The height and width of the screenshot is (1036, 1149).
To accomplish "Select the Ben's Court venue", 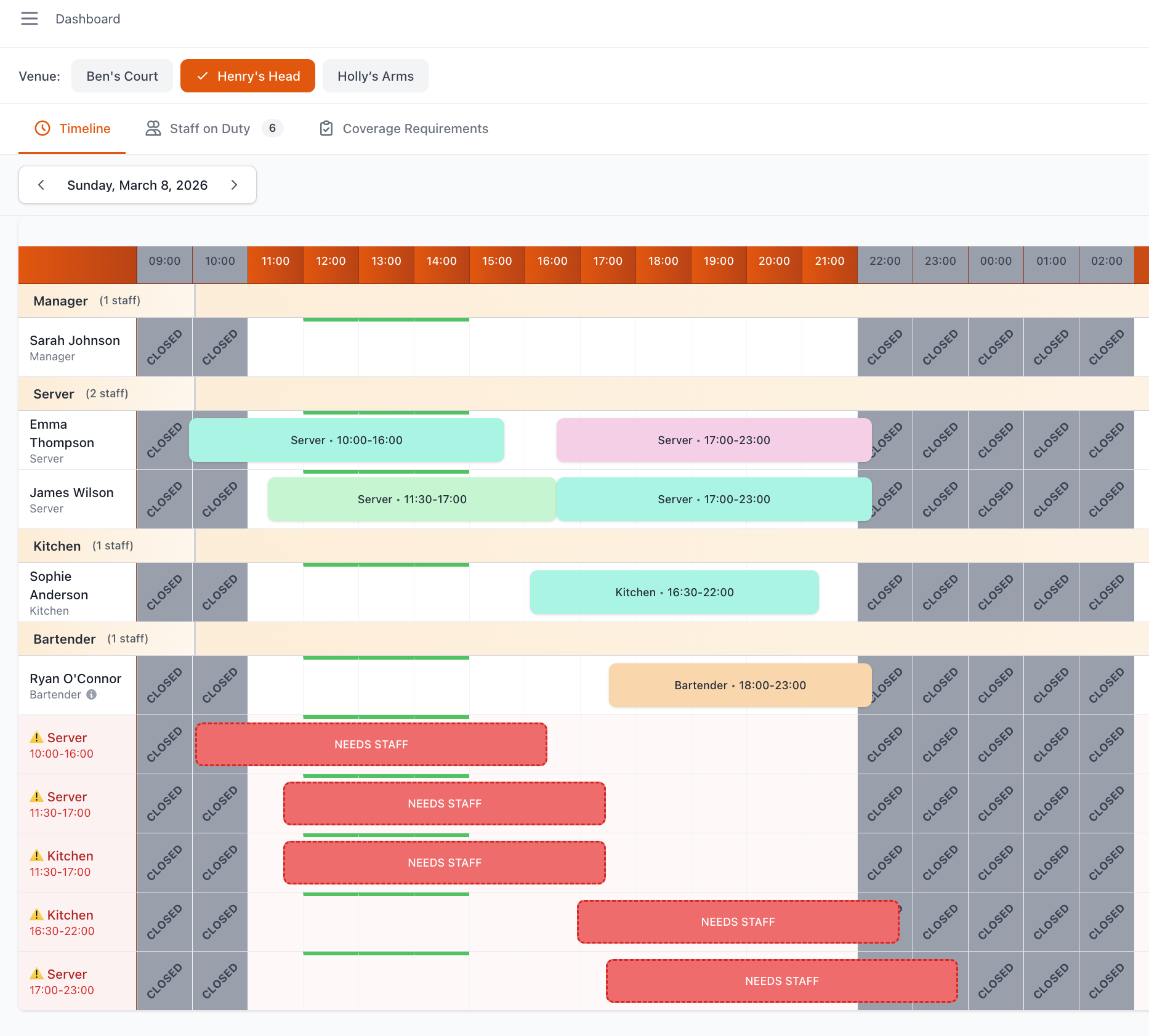I will (x=122, y=76).
